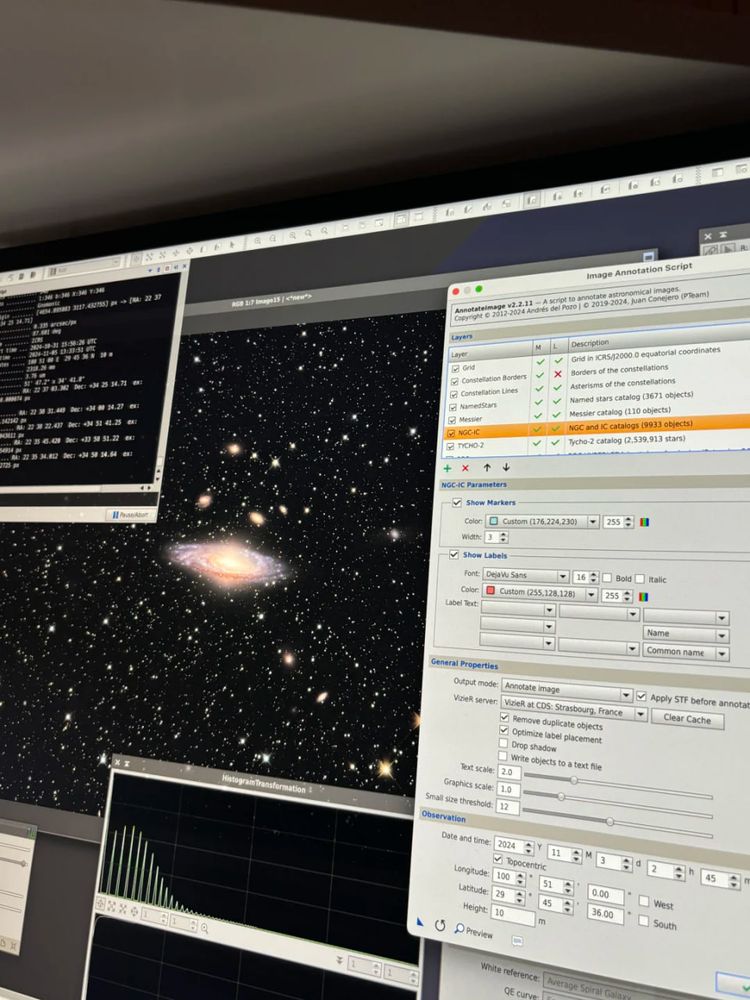Image resolution: width=750 pixels, height=1000 pixels.
Task: Disable the Show Markers checkbox
Action: [x=457, y=503]
